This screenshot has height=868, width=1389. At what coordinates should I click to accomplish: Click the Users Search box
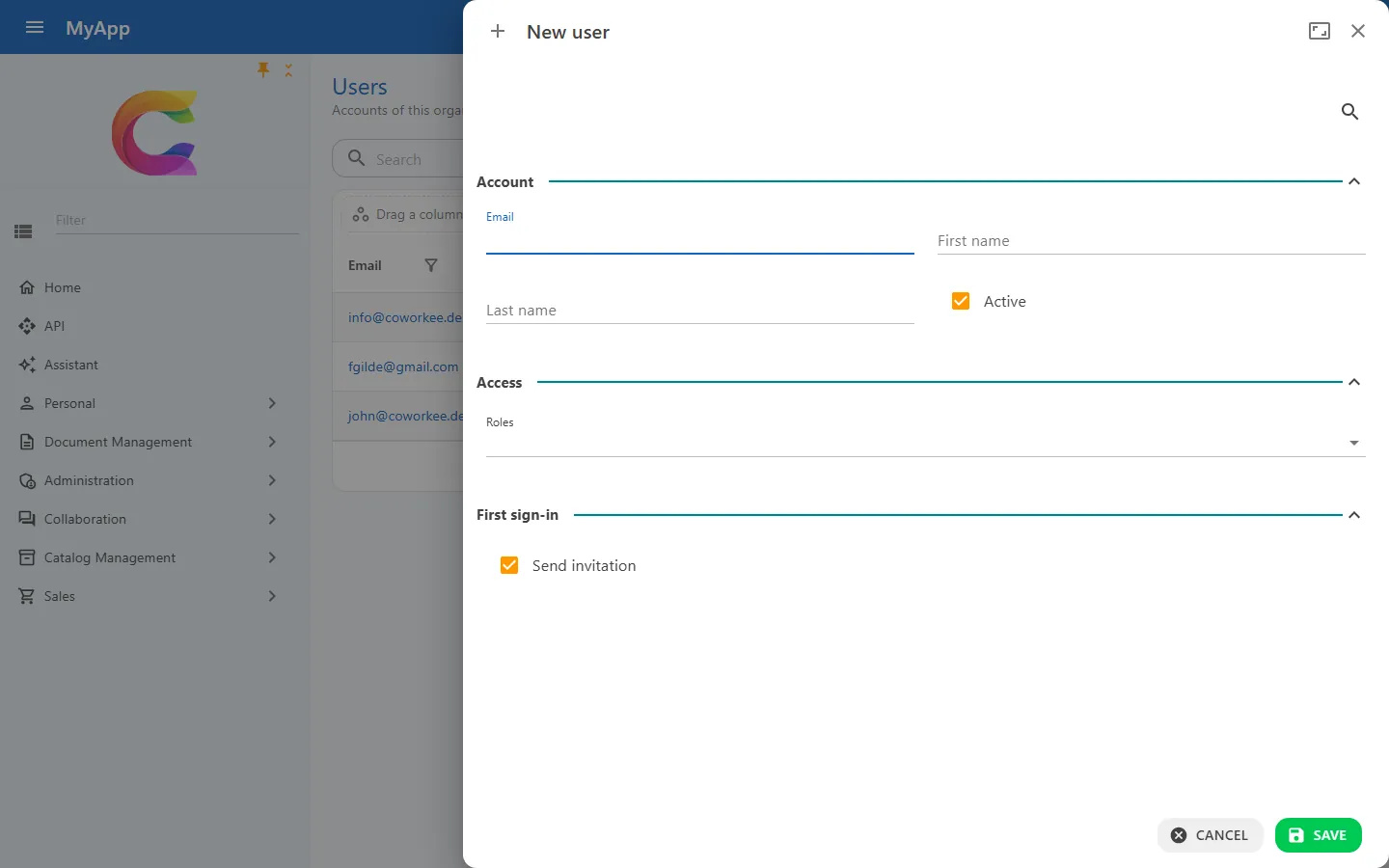tap(398, 159)
